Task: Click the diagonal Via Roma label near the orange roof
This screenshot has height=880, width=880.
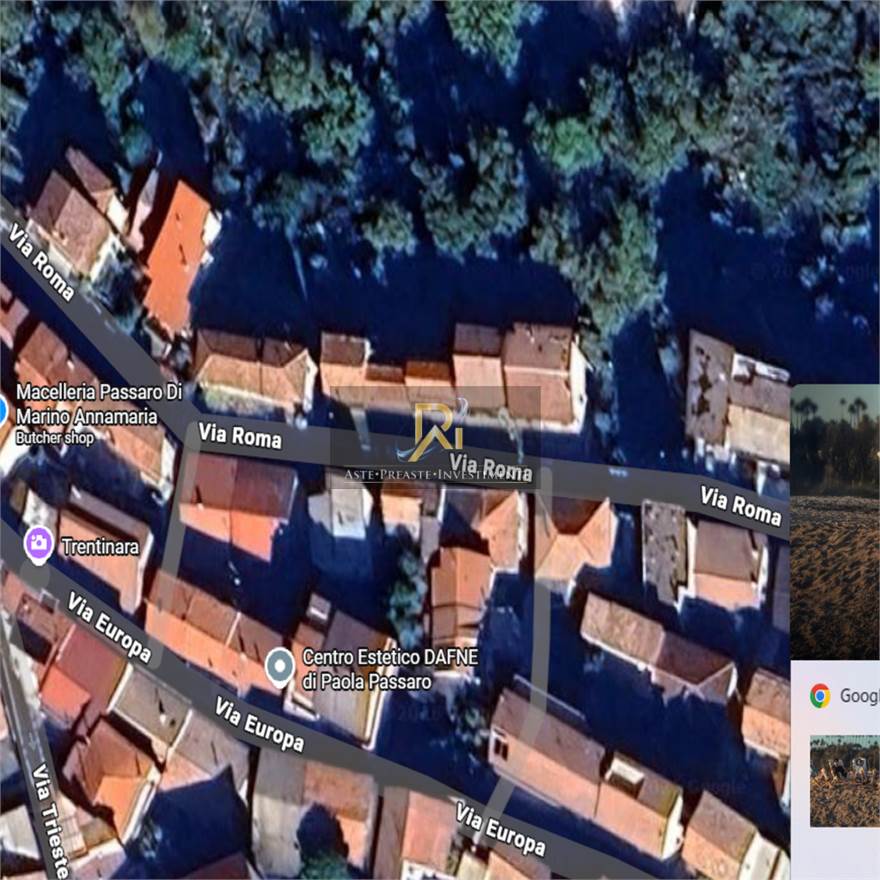Action: point(42,261)
